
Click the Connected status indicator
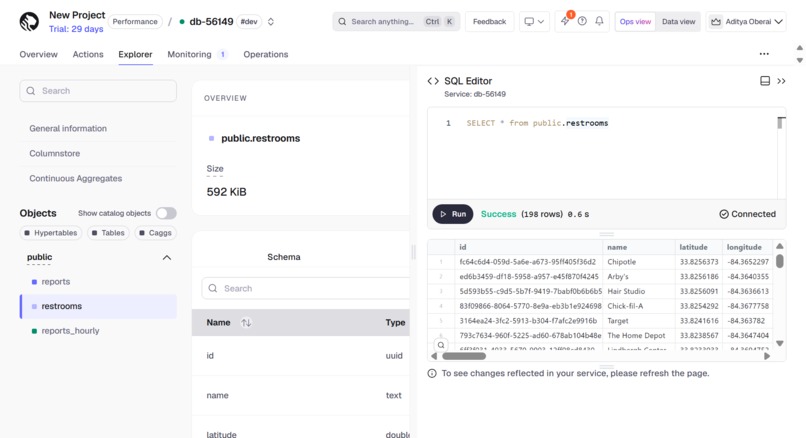(747, 214)
